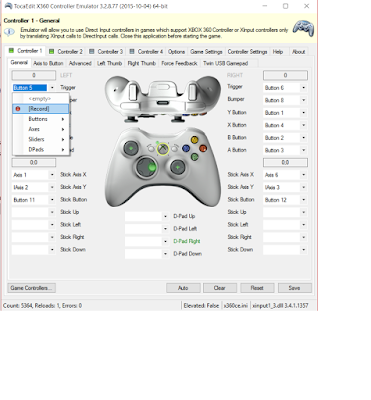The image size is (371, 400).
Task: Open the A Button dropdown
Action: tap(285, 150)
